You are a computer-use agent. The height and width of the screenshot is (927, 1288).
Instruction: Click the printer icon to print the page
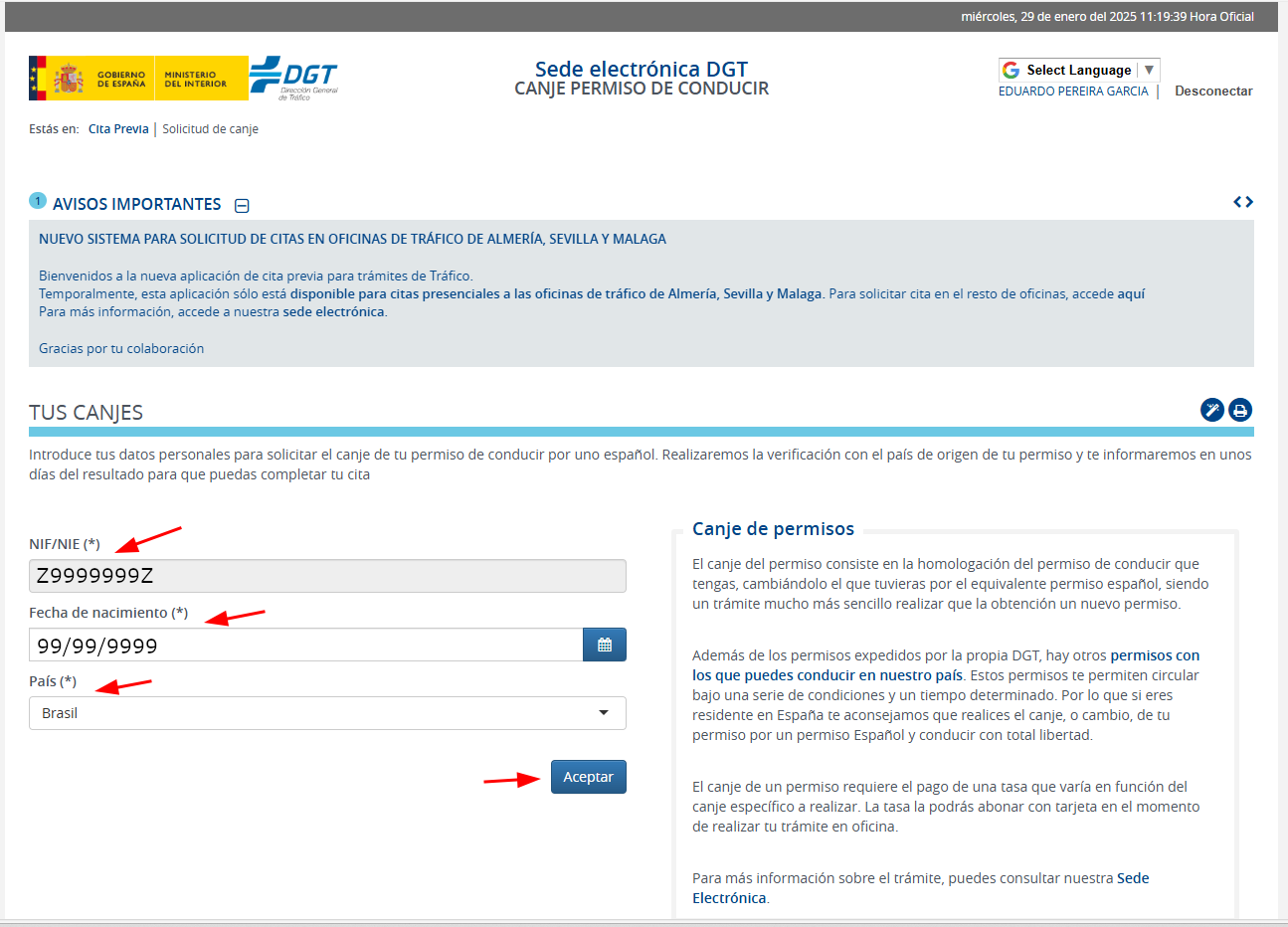point(1240,410)
